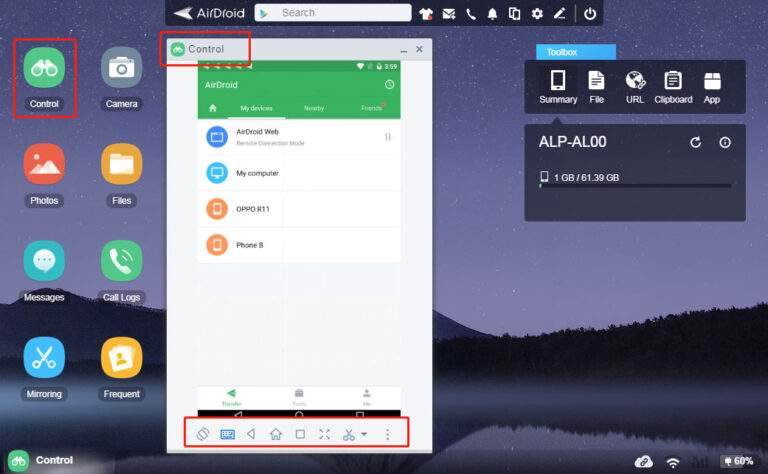Open the Mirroring scissors icon
Screen dimensions: 768x474
tap(44, 357)
